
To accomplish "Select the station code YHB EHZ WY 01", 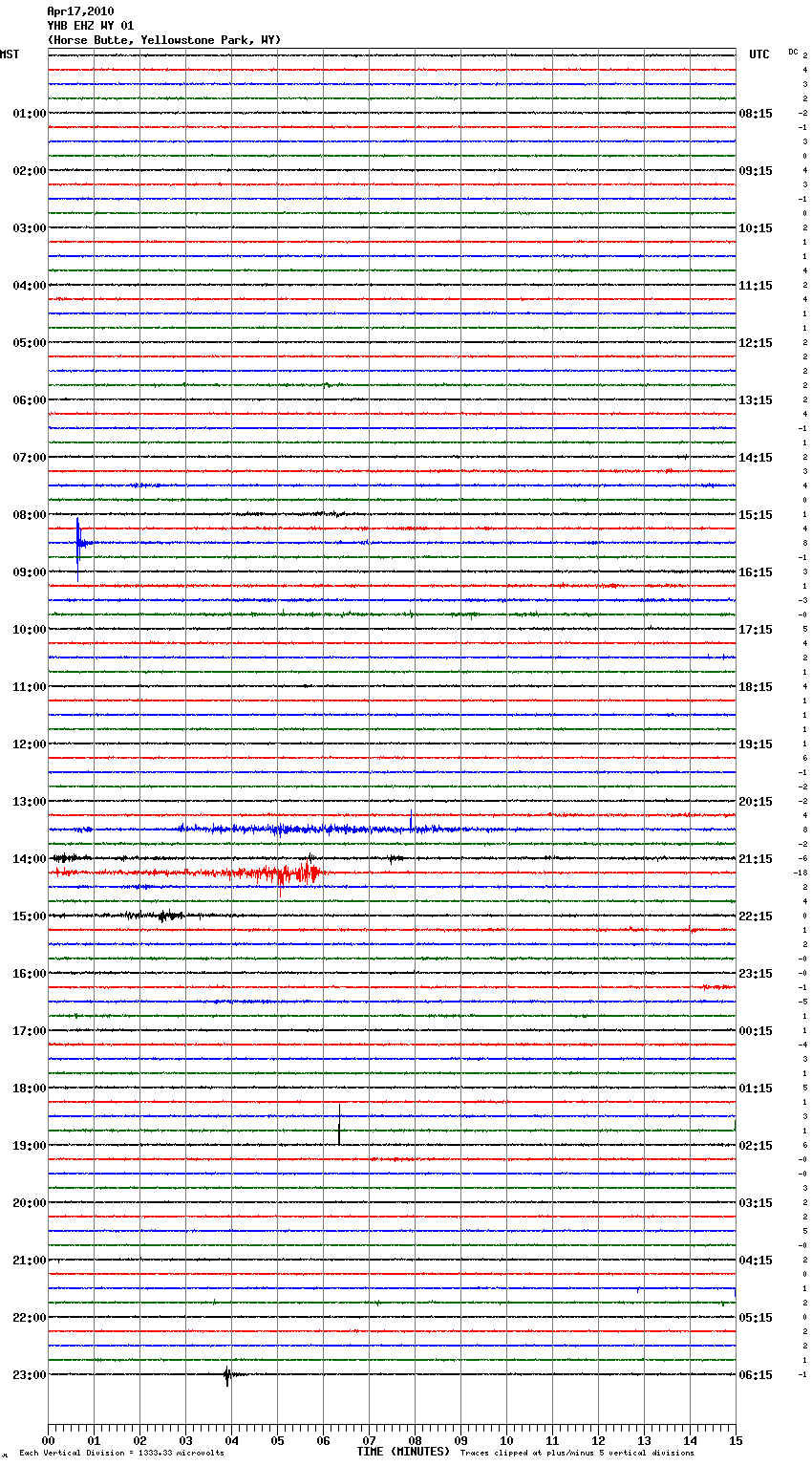I will click(x=91, y=26).
